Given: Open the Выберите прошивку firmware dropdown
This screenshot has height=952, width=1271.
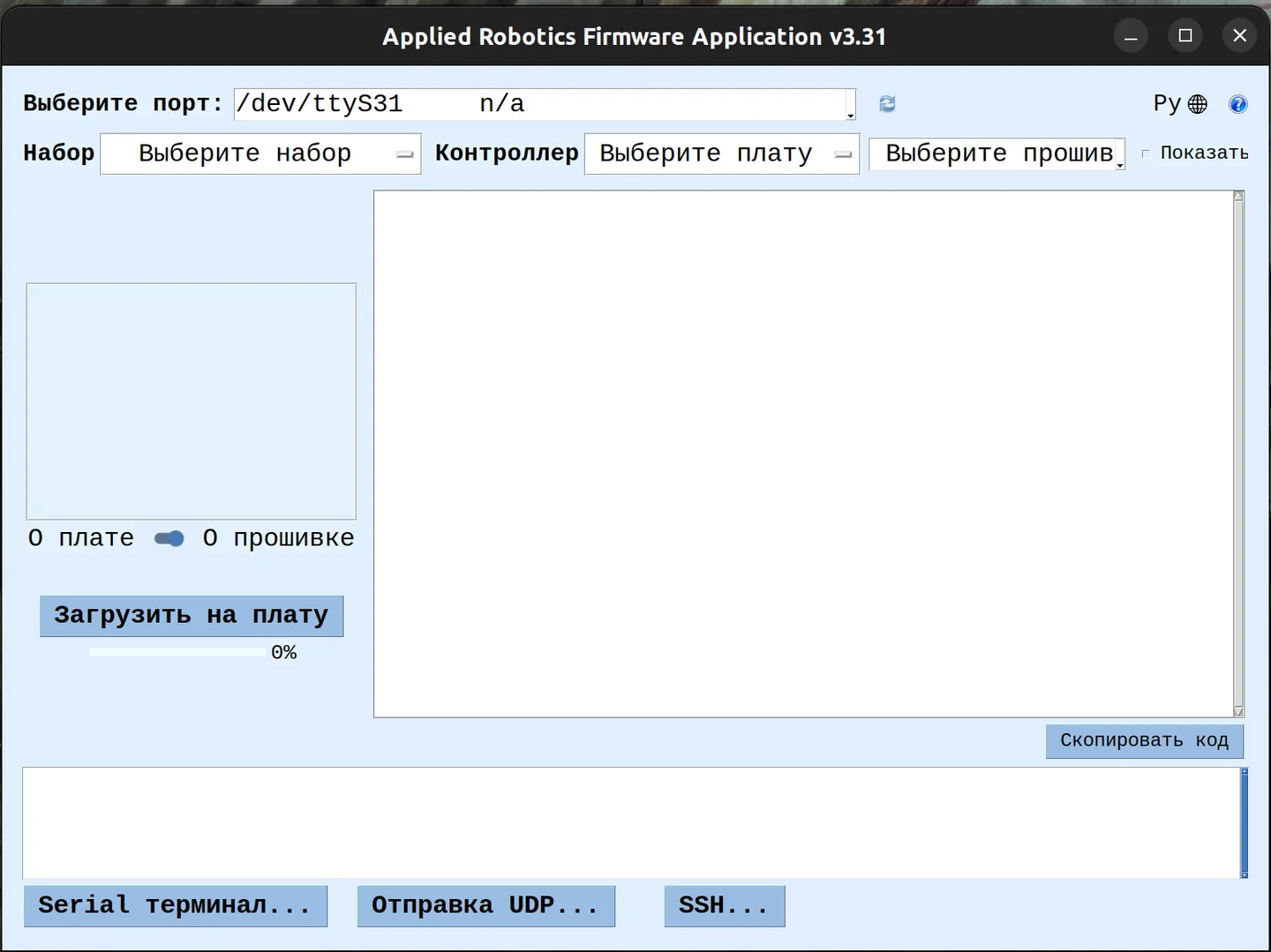Looking at the screenshot, I should [997, 154].
